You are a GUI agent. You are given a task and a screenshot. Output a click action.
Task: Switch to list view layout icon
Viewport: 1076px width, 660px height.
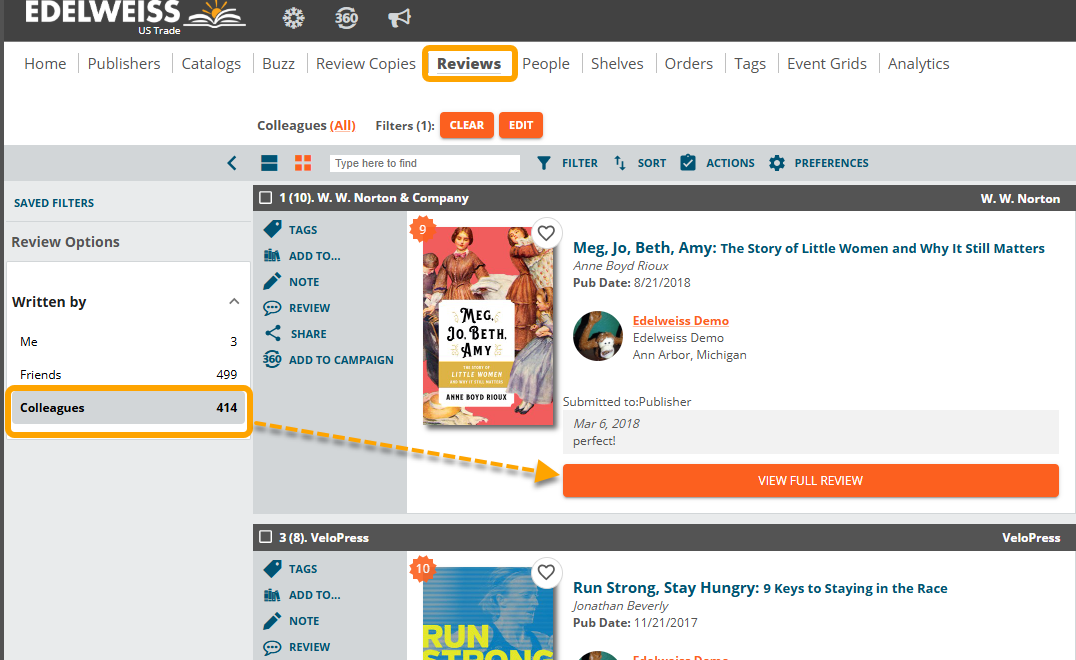pyautogui.click(x=269, y=163)
